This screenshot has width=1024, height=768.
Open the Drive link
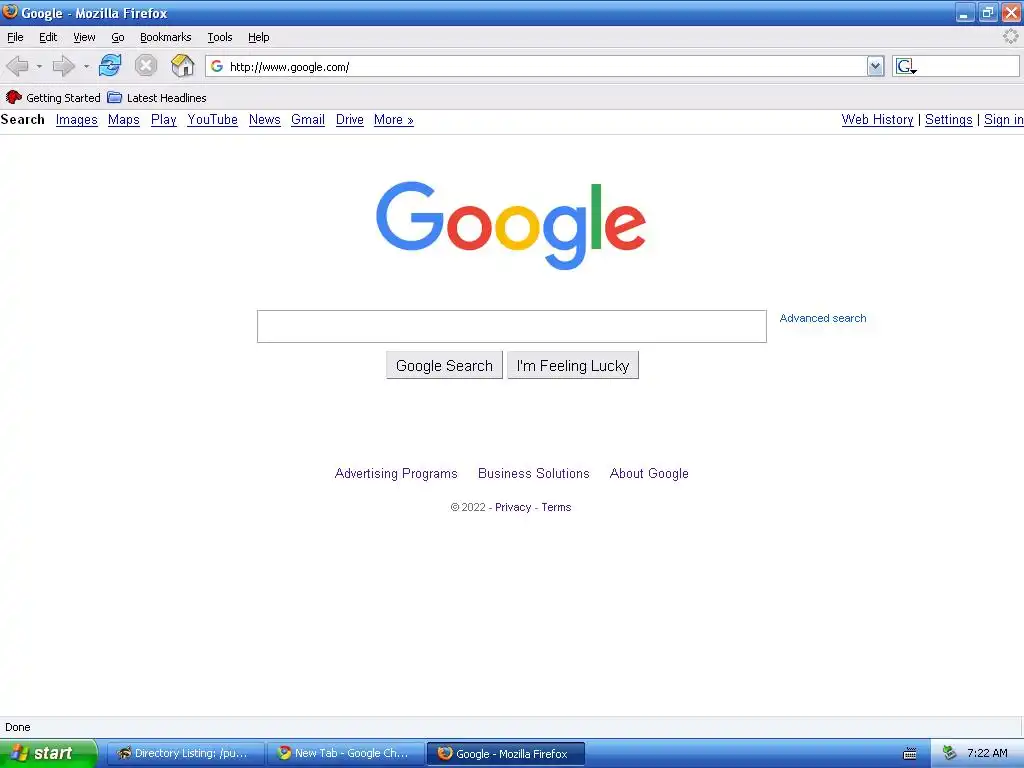click(x=349, y=120)
